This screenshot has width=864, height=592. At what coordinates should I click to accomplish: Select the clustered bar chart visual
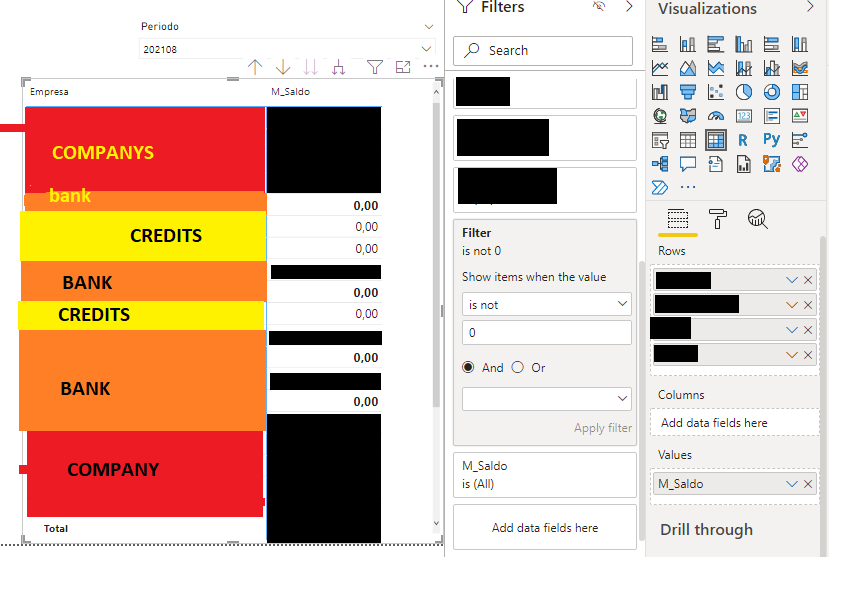716,44
